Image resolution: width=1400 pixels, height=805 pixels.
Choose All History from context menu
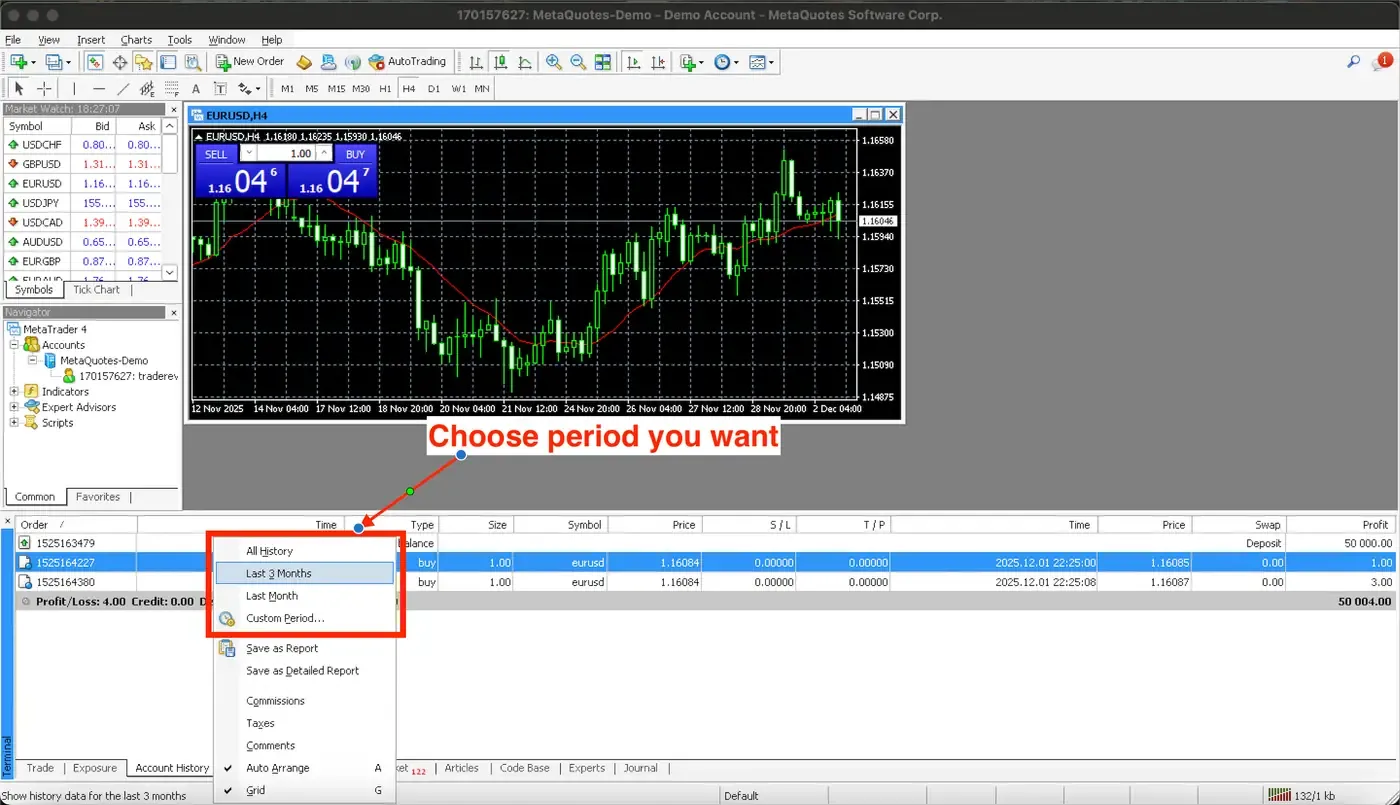click(x=305, y=551)
